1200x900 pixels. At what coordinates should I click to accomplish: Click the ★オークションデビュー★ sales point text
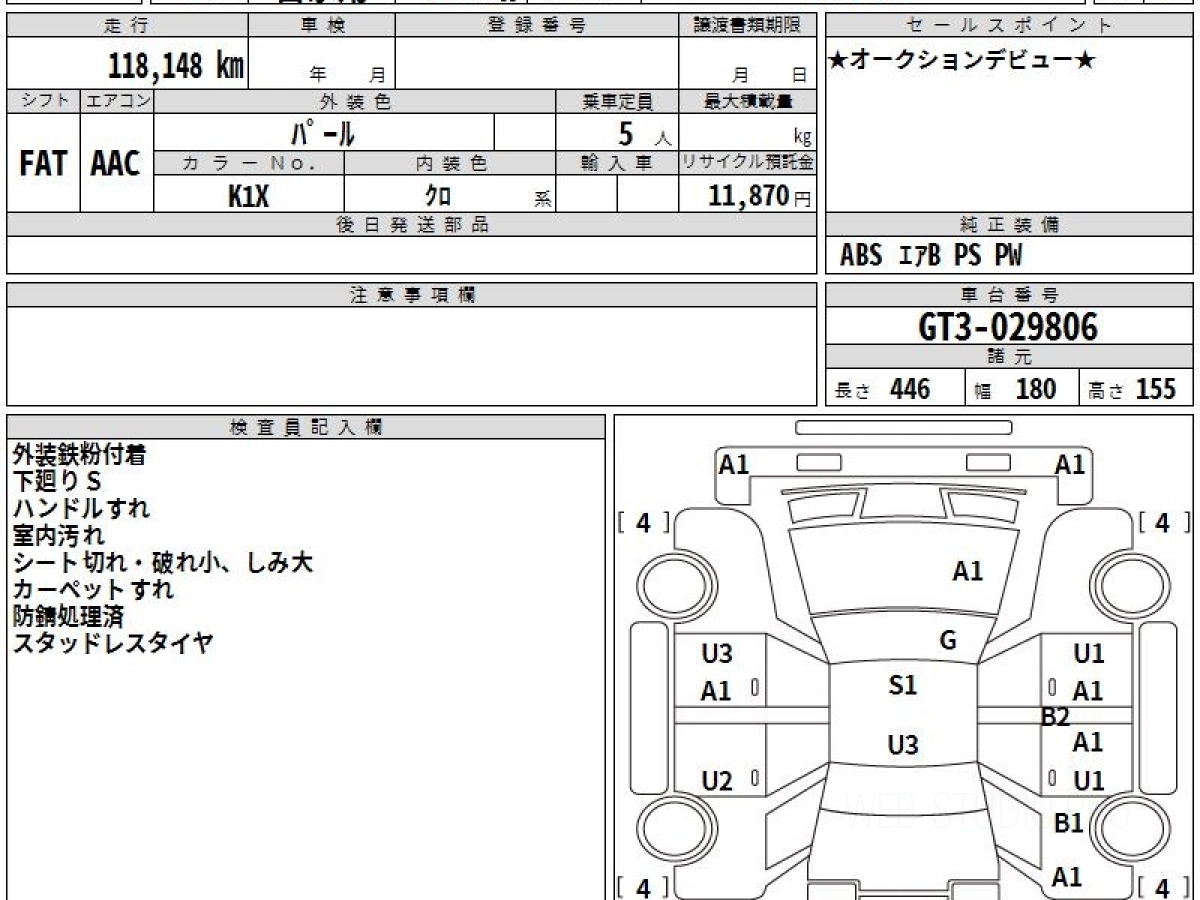click(x=963, y=61)
